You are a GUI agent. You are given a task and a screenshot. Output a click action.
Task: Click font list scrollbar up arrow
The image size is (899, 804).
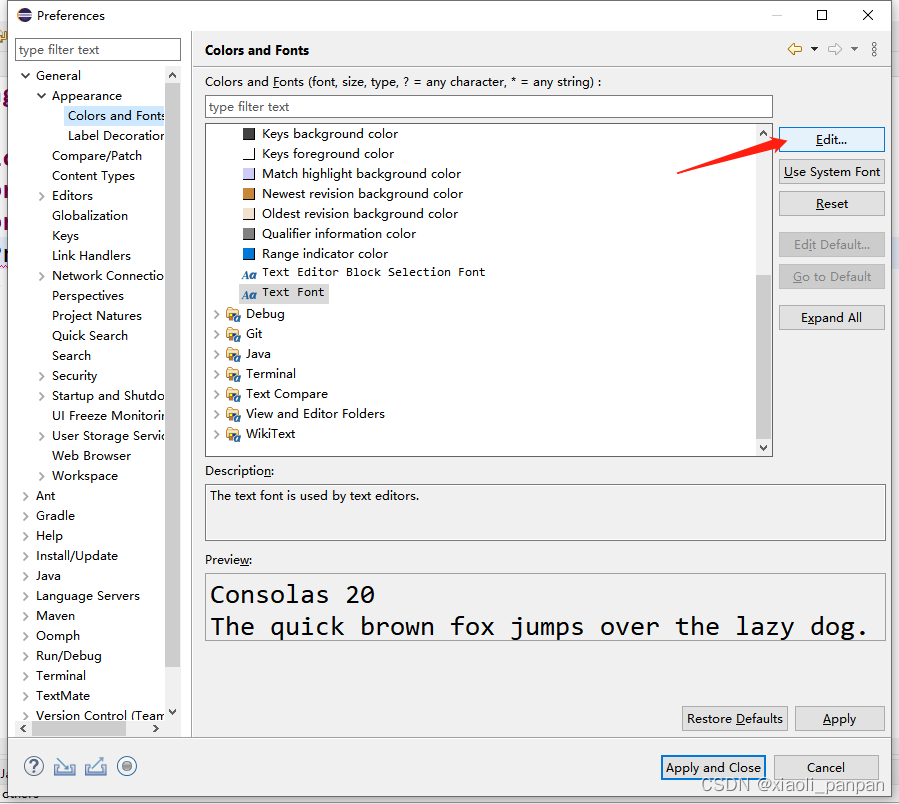763,133
